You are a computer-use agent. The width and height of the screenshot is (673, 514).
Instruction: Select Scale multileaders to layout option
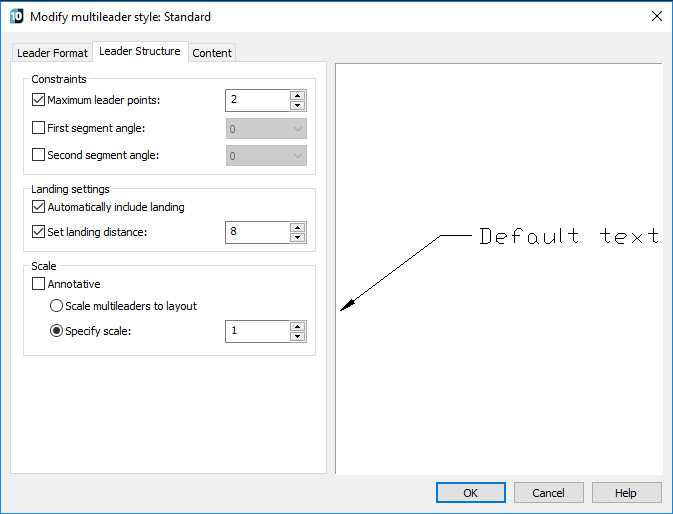56,306
